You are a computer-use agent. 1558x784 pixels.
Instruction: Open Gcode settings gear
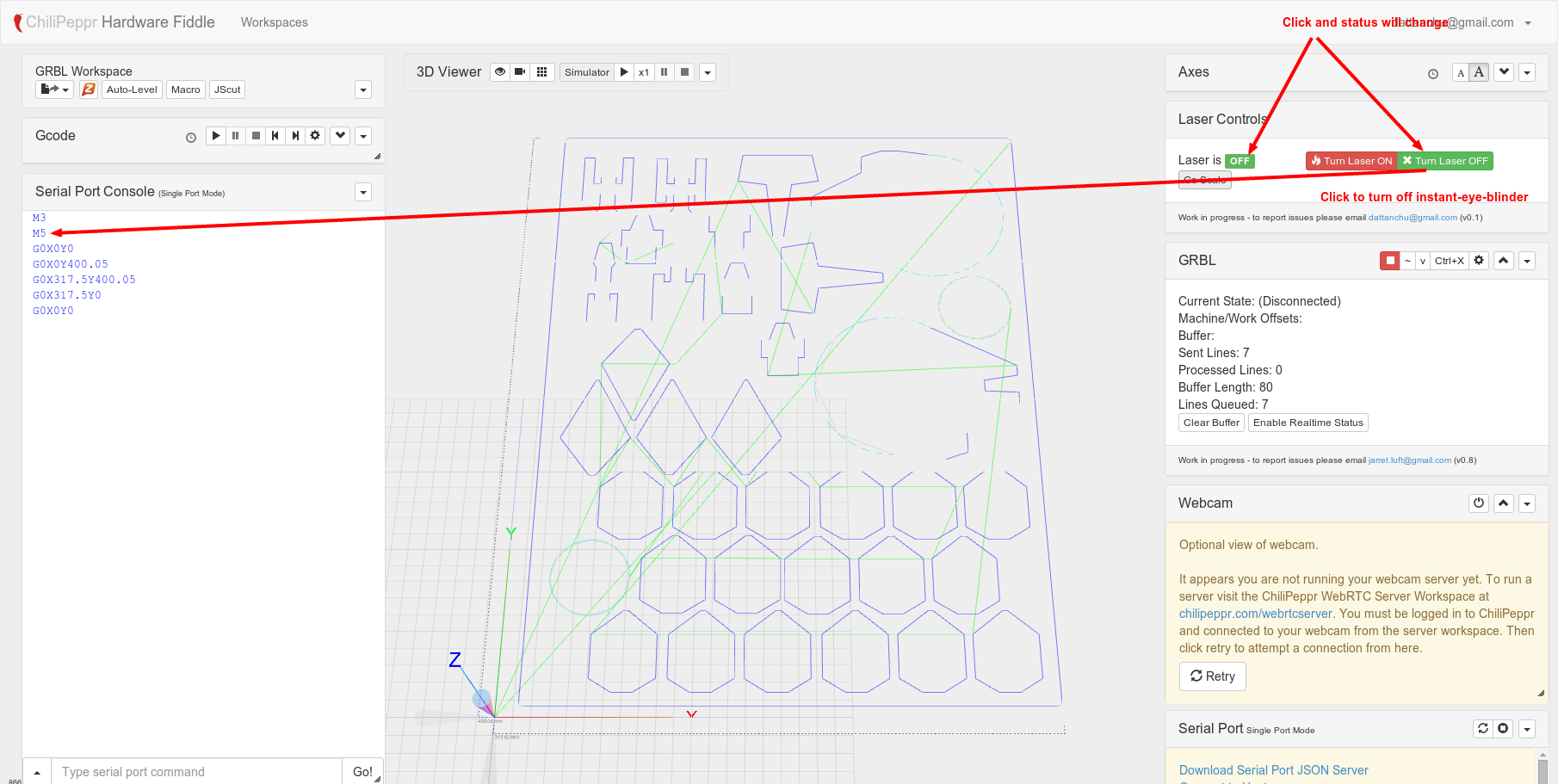315,136
